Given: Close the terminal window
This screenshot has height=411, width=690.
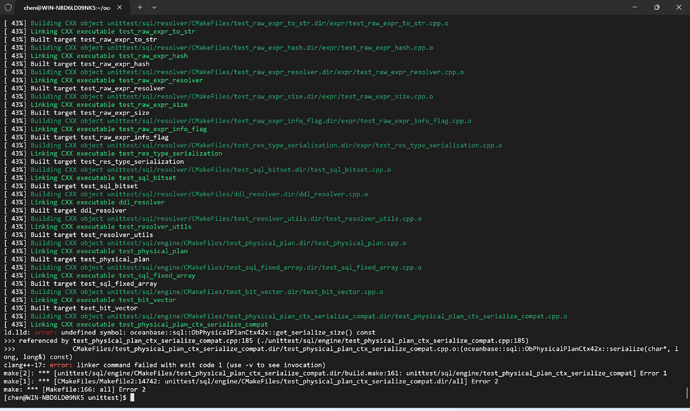Looking at the screenshot, I should [679, 7].
